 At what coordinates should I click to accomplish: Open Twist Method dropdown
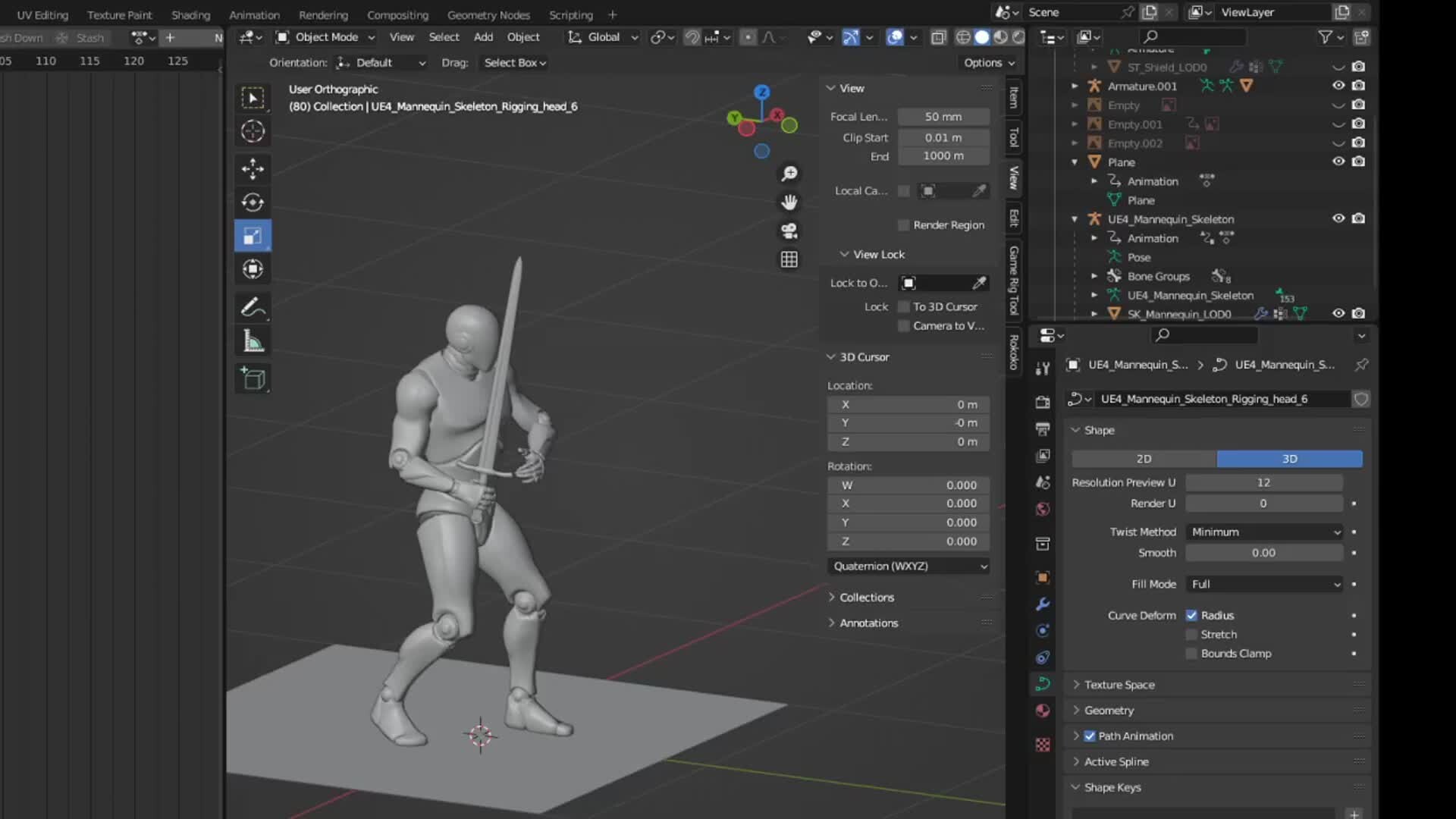click(1264, 532)
